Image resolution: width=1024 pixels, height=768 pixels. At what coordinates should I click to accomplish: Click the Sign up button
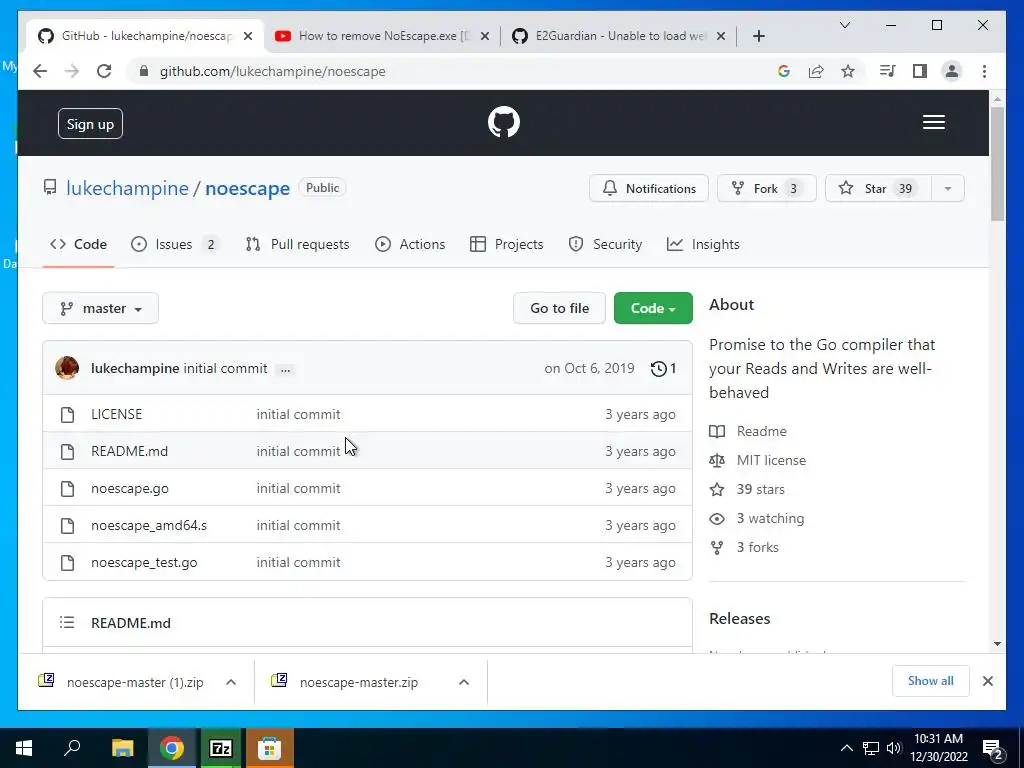click(90, 124)
